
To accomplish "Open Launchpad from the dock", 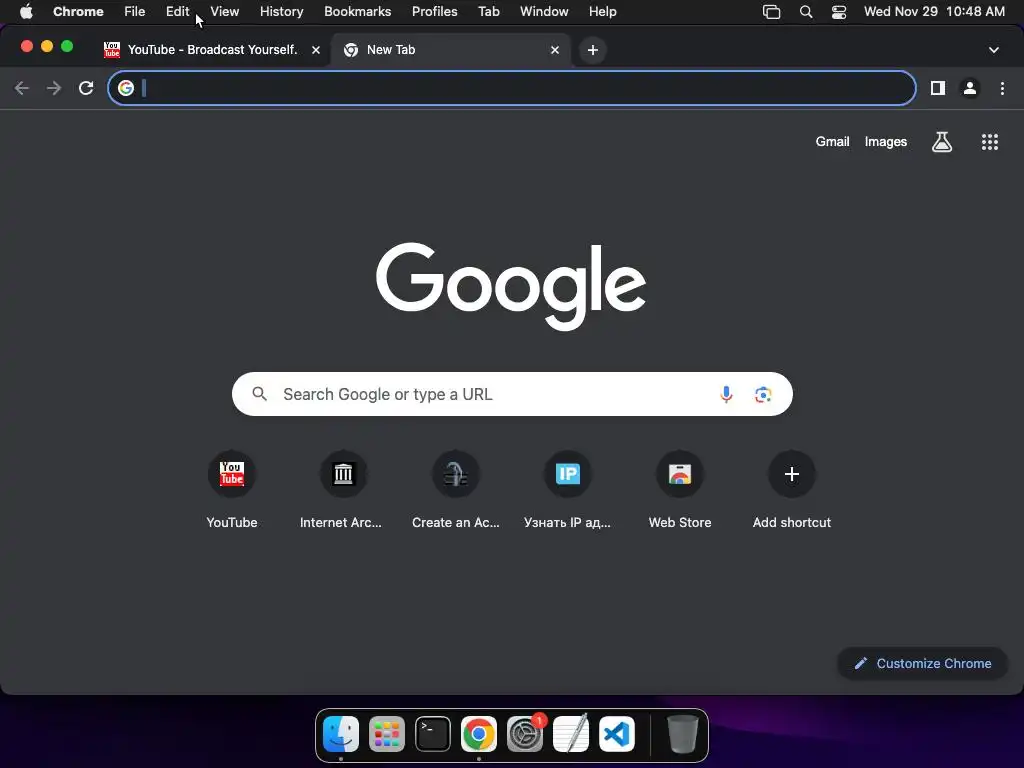I will click(387, 734).
